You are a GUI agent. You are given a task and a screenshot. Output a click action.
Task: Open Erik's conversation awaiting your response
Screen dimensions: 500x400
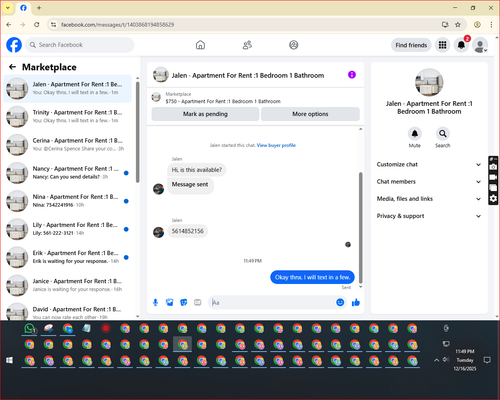click(x=68, y=257)
